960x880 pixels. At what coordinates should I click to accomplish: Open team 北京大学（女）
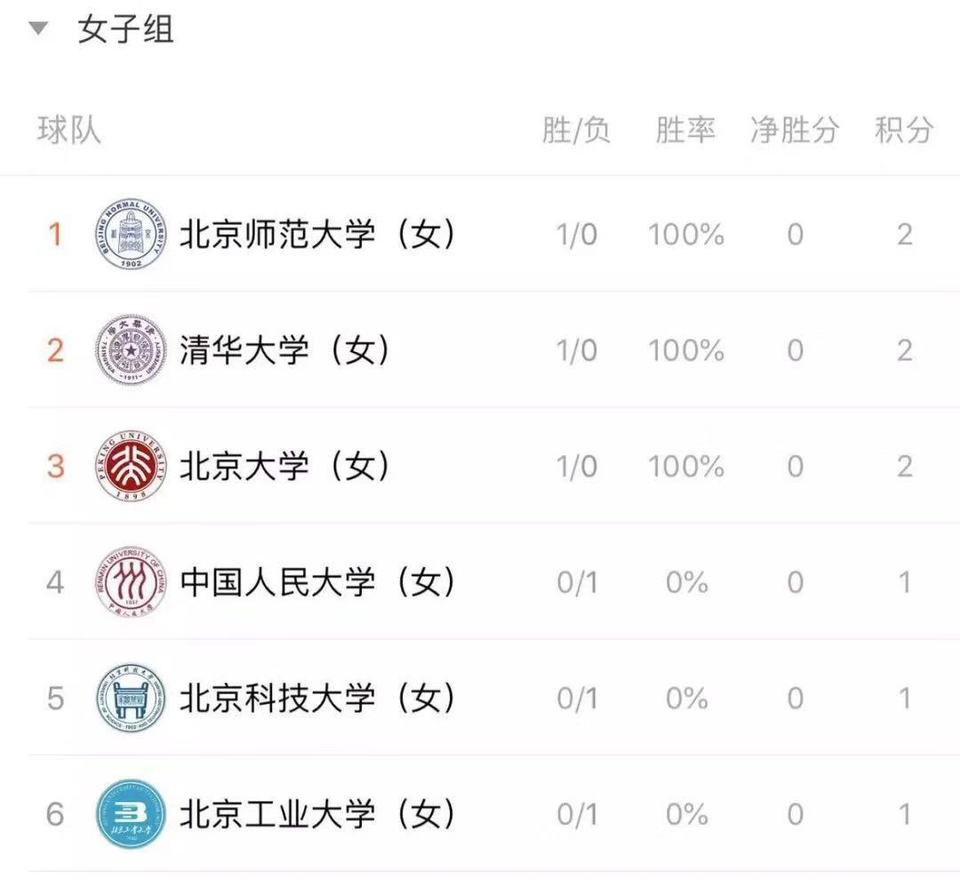(x=285, y=465)
